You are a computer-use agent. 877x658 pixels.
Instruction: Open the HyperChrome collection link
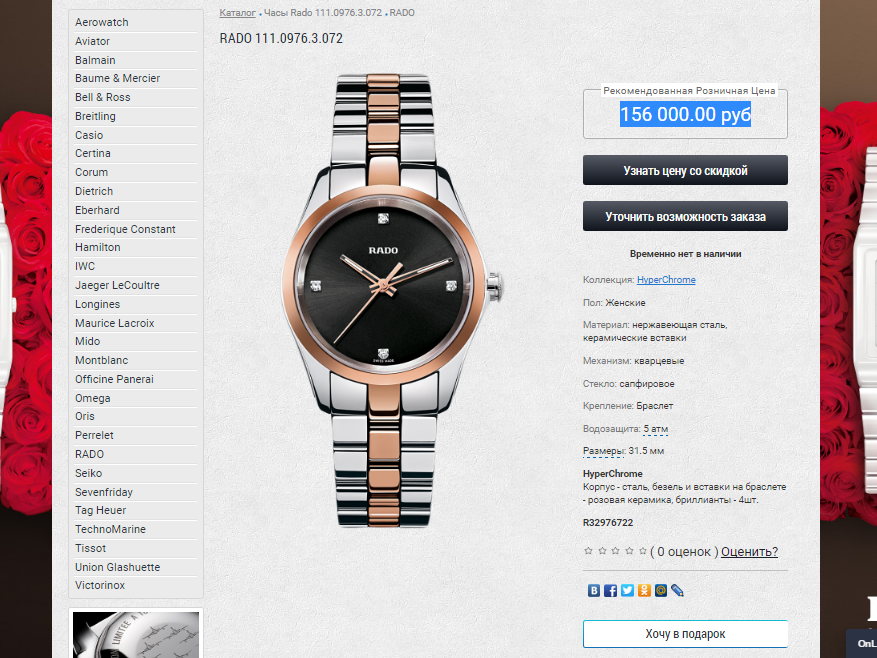click(x=666, y=280)
